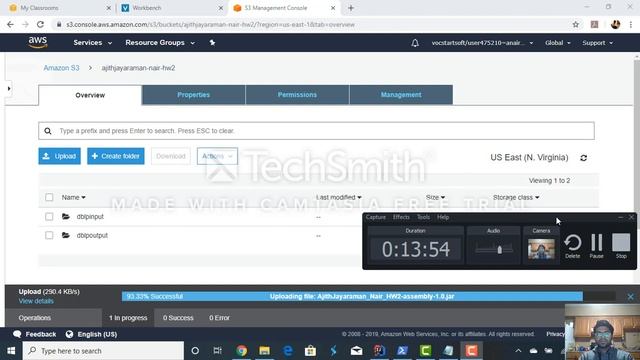Image resolution: width=640 pixels, height=360 pixels.
Task: Open Camtasia Capture menu
Action: click(x=376, y=217)
